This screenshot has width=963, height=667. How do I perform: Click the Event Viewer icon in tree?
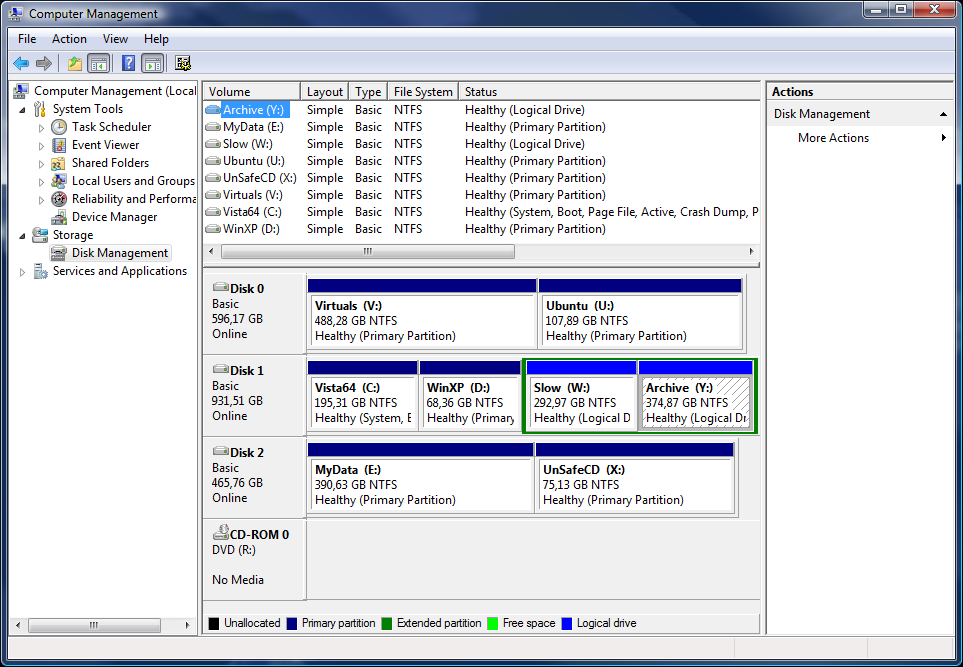click(59, 145)
